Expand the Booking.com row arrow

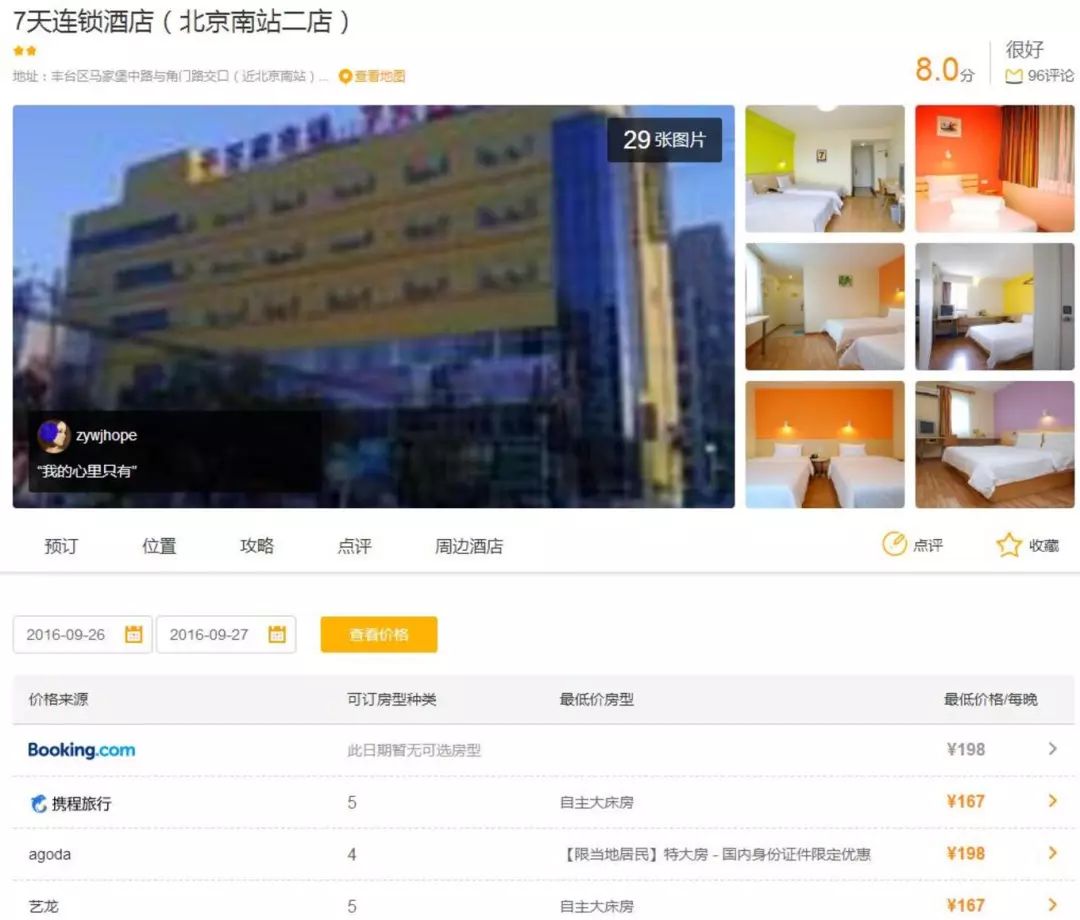(x=1052, y=749)
